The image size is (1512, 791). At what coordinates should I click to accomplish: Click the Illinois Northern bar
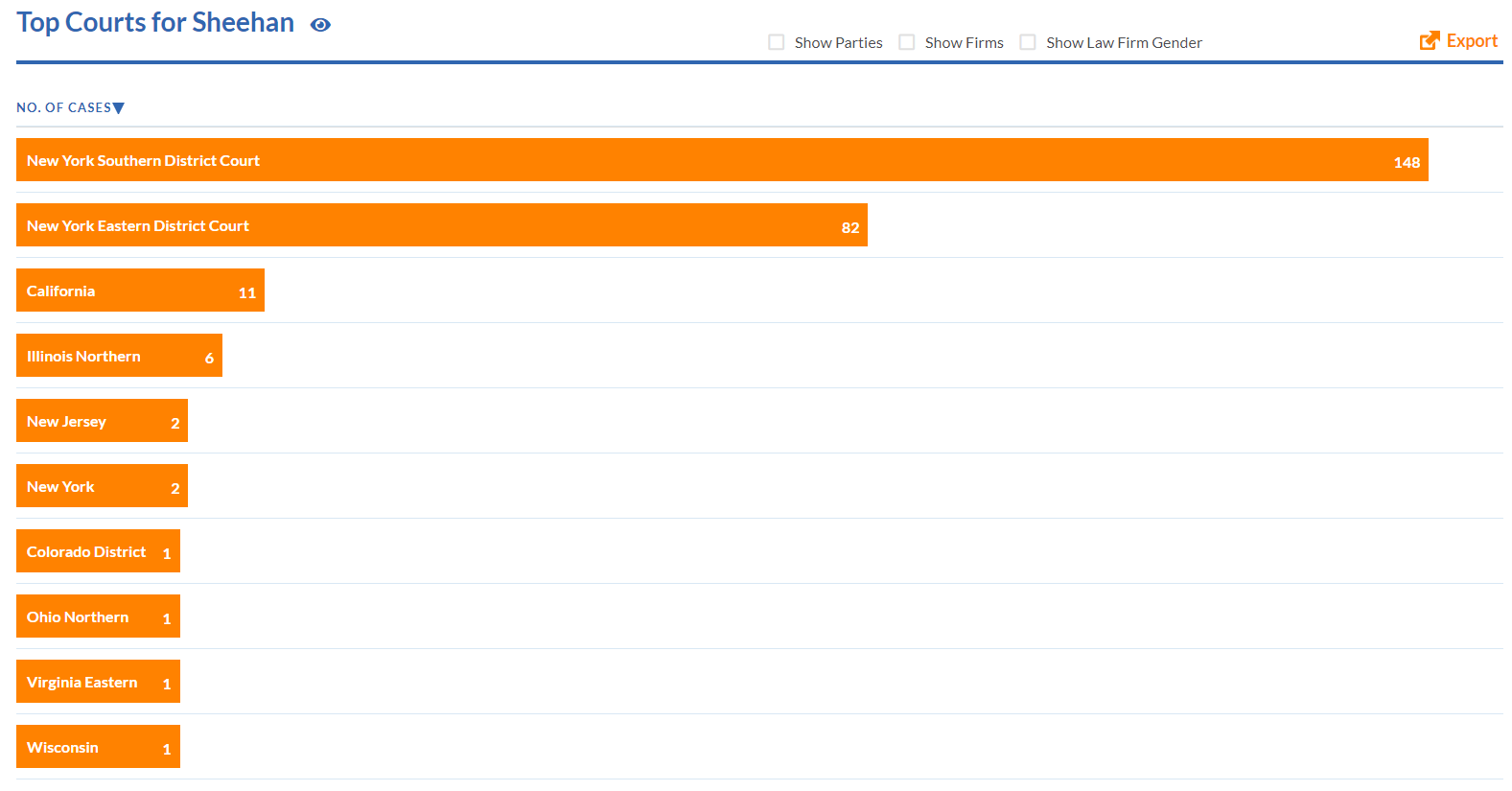tap(119, 356)
